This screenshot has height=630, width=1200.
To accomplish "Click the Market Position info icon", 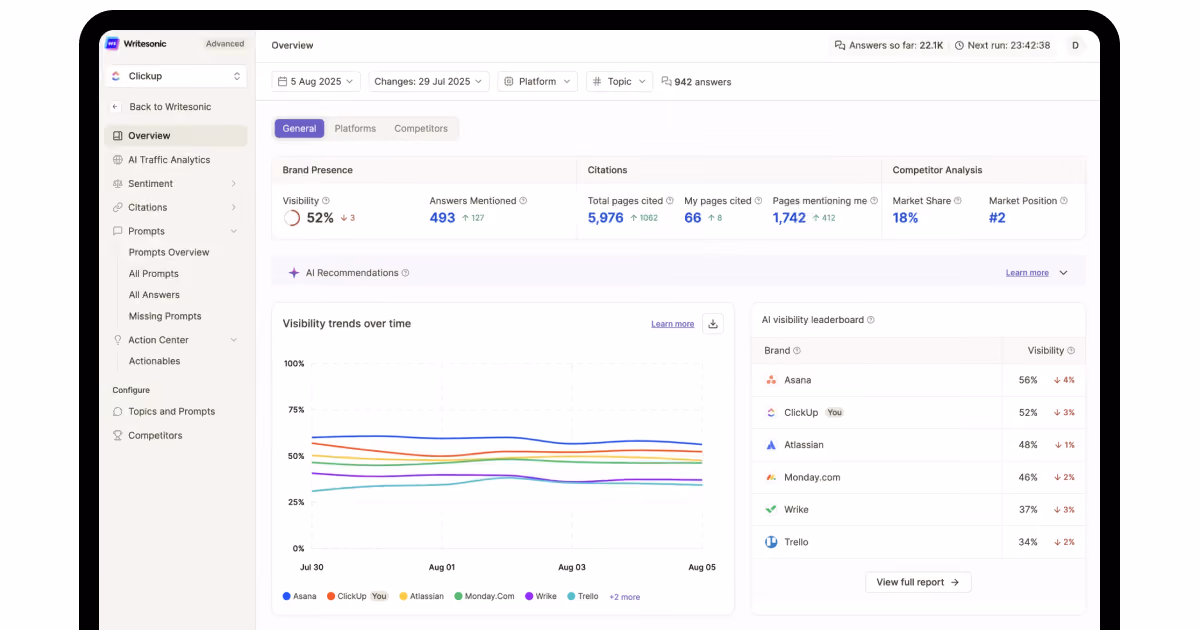I will [x=1064, y=201].
